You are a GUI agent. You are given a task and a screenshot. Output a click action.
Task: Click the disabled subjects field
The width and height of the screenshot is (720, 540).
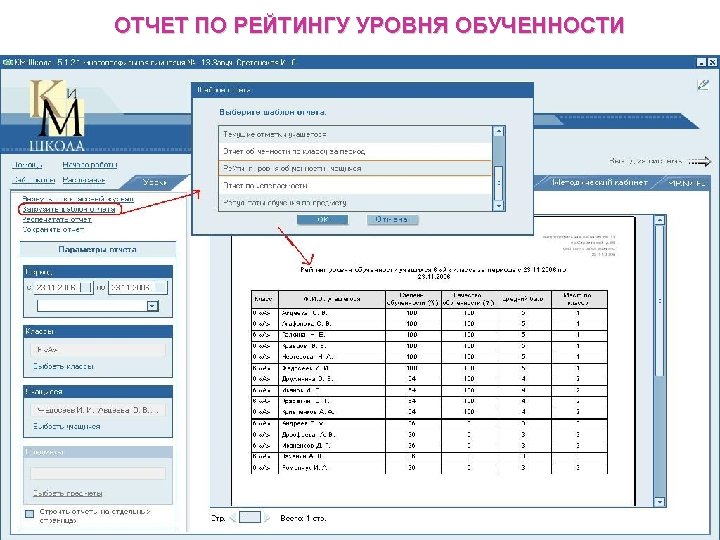98,474
